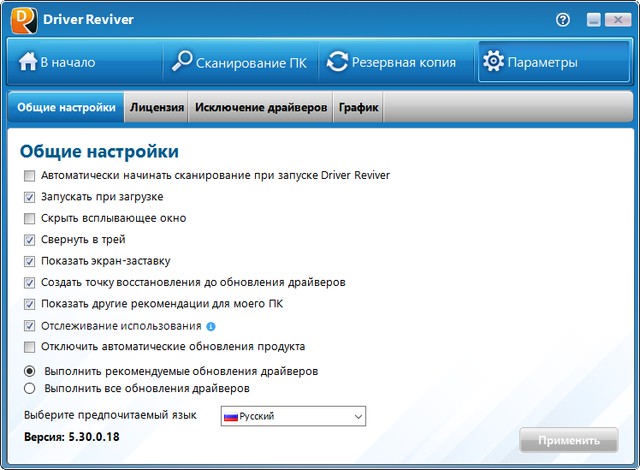The width and height of the screenshot is (640, 470).
Task: Switch to the График tab
Action: click(x=358, y=107)
